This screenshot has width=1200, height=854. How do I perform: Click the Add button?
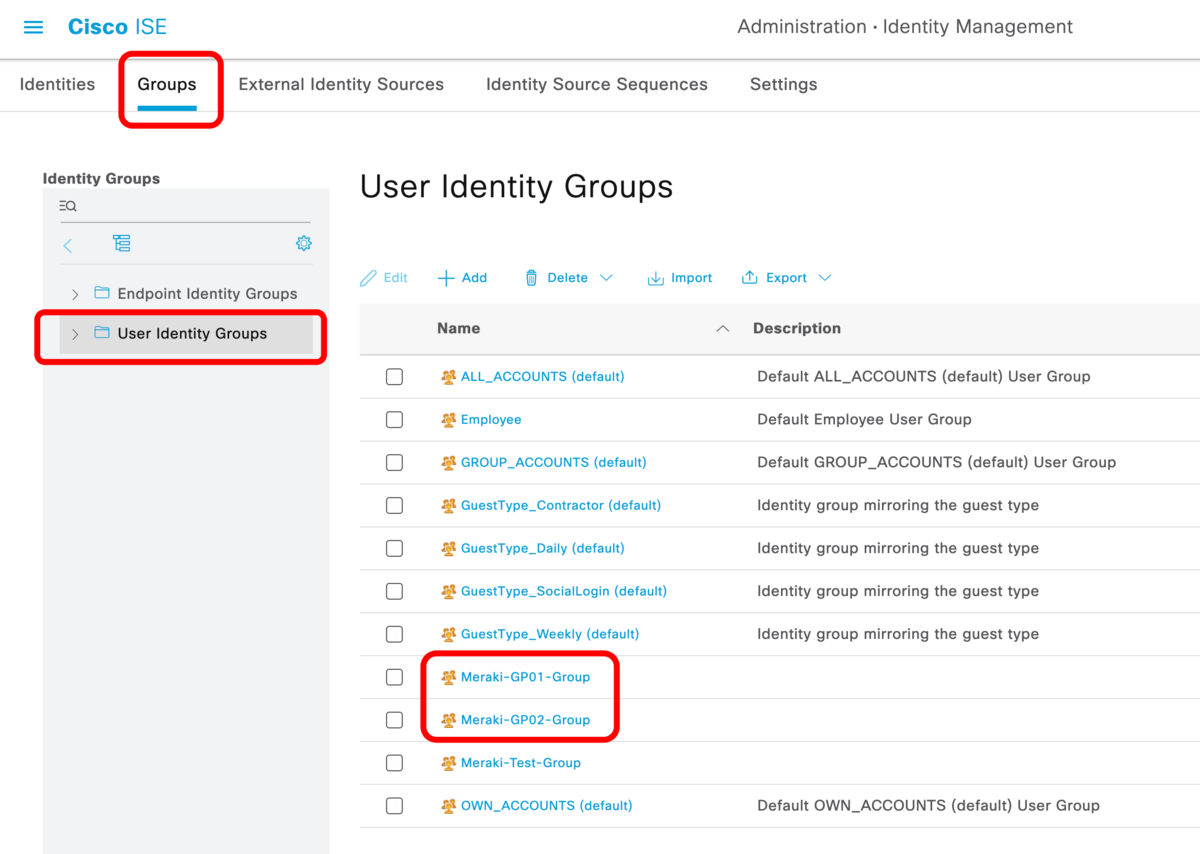(462, 277)
